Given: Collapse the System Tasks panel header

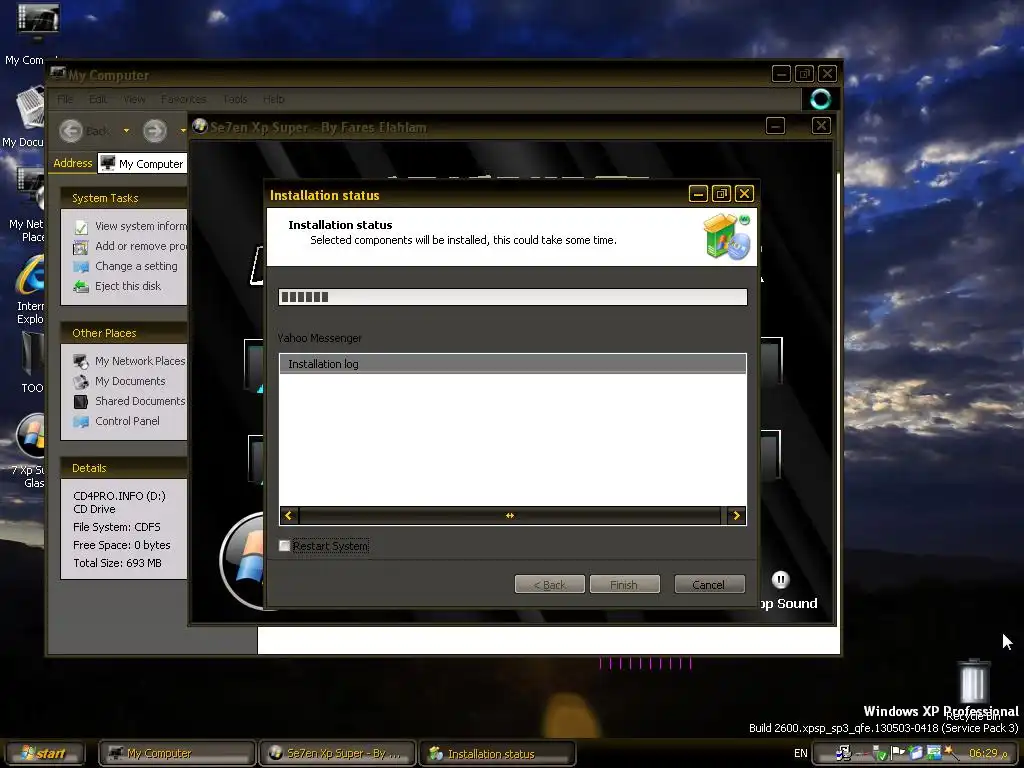Looking at the screenshot, I should tap(123, 198).
